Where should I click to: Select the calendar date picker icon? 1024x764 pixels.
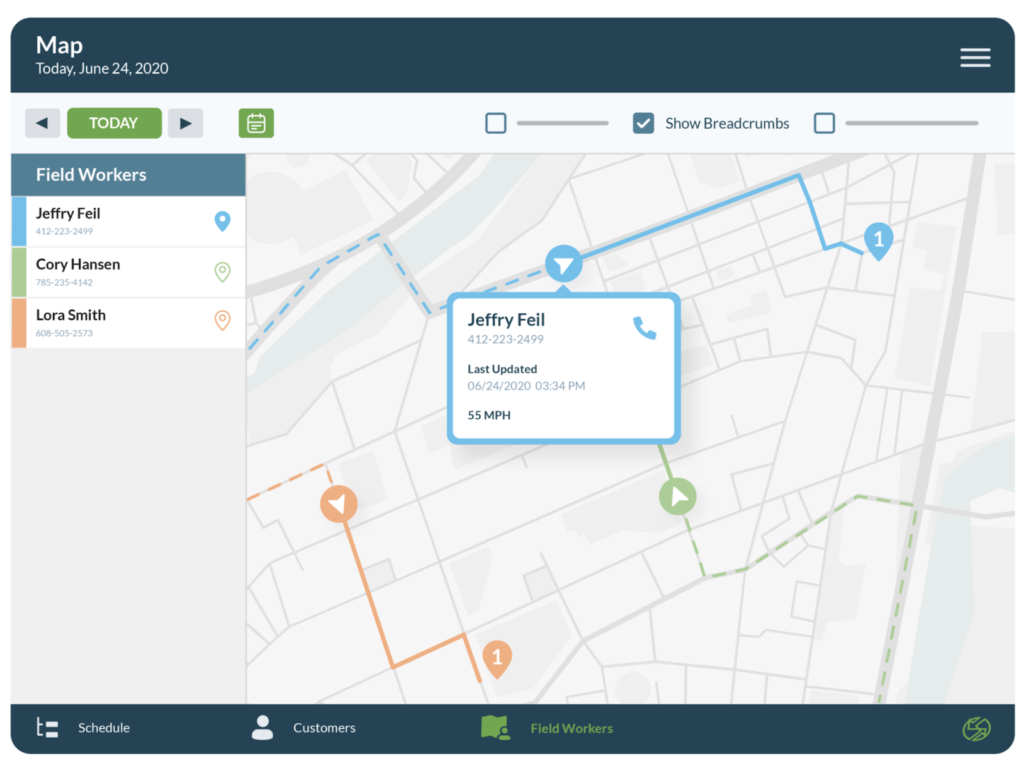pos(256,122)
